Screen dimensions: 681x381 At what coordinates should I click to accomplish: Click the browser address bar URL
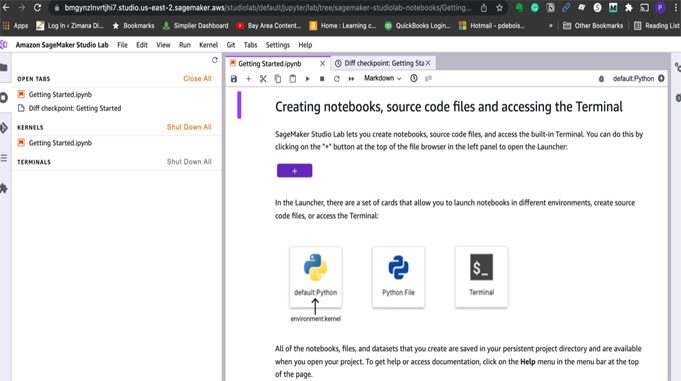(x=267, y=8)
